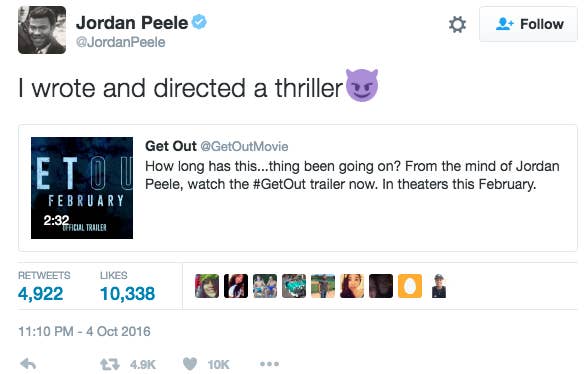
Task: Click the blue verified badge
Action: 199,22
